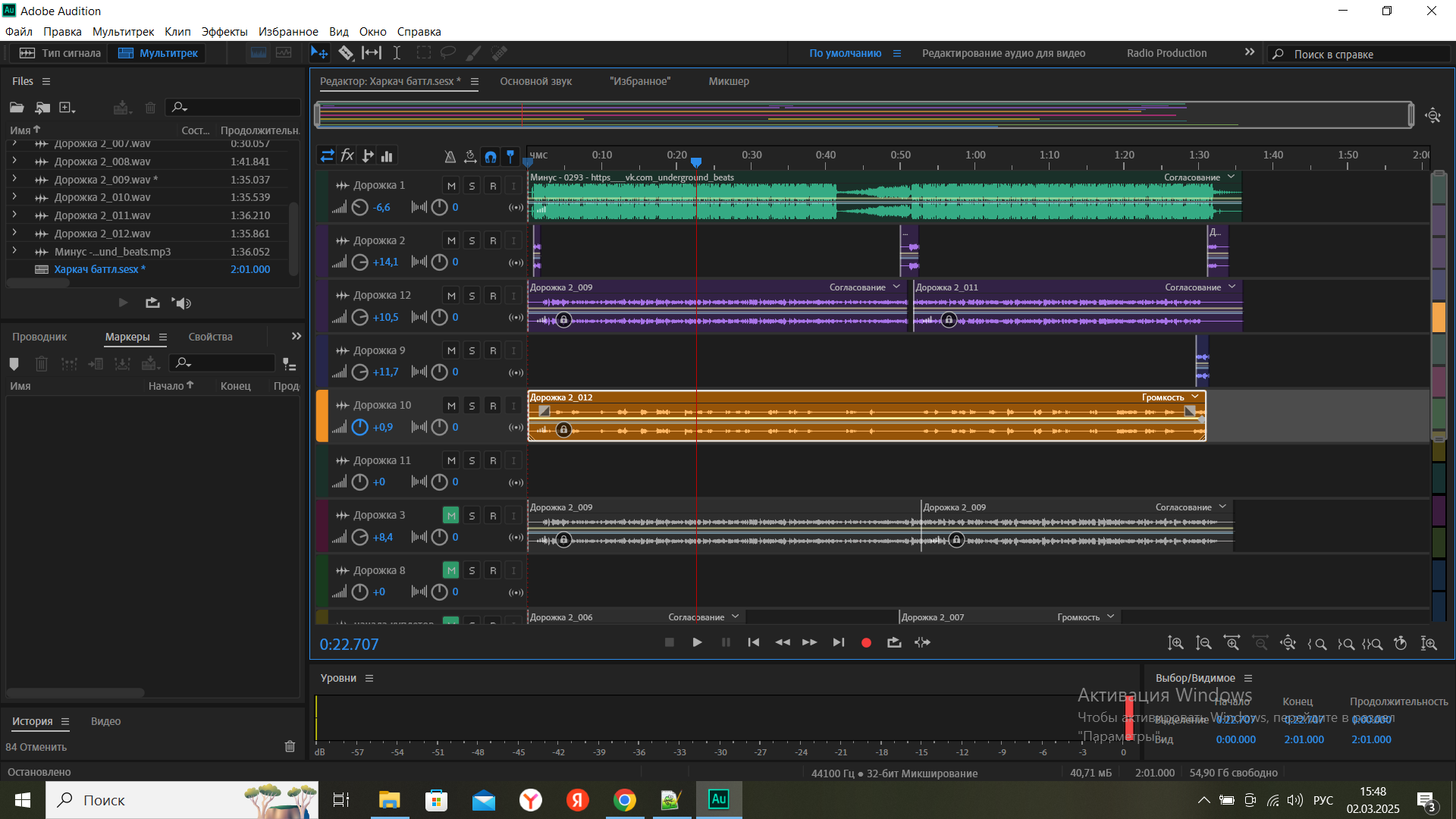Click Zoom Out Full icon
The image size is (1456, 819).
coord(1288,644)
